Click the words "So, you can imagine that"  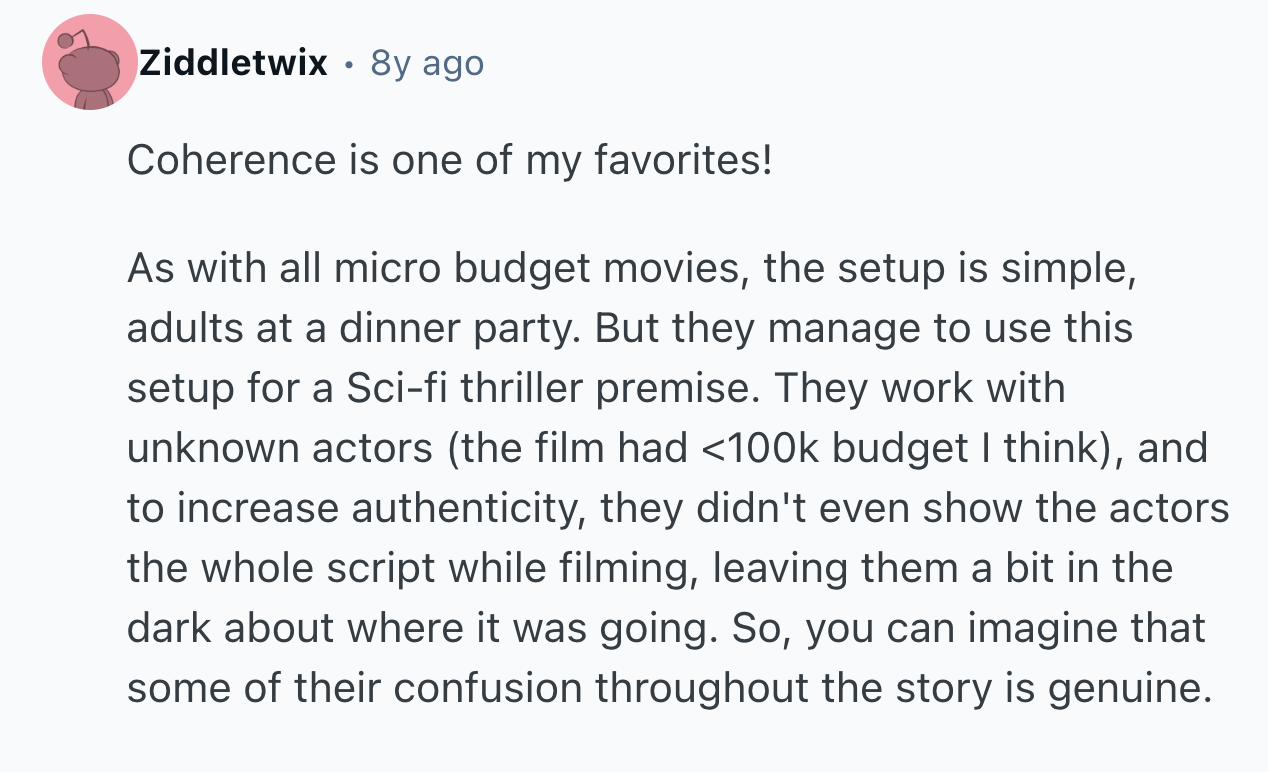970,628
